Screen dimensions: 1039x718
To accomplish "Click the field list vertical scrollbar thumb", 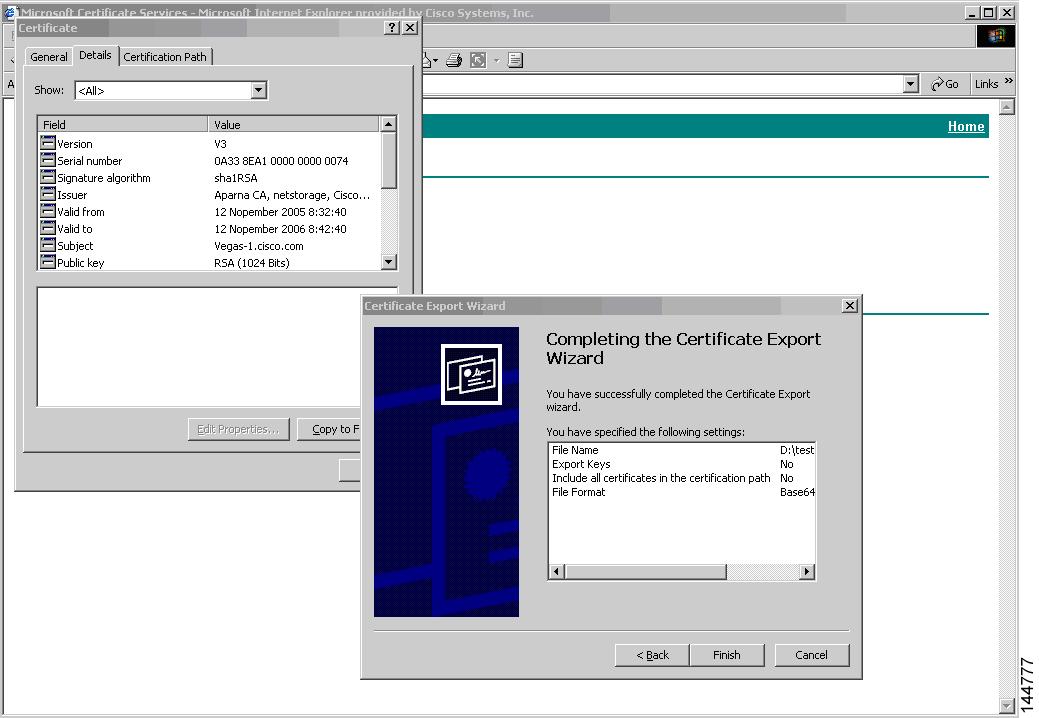I will [389, 160].
